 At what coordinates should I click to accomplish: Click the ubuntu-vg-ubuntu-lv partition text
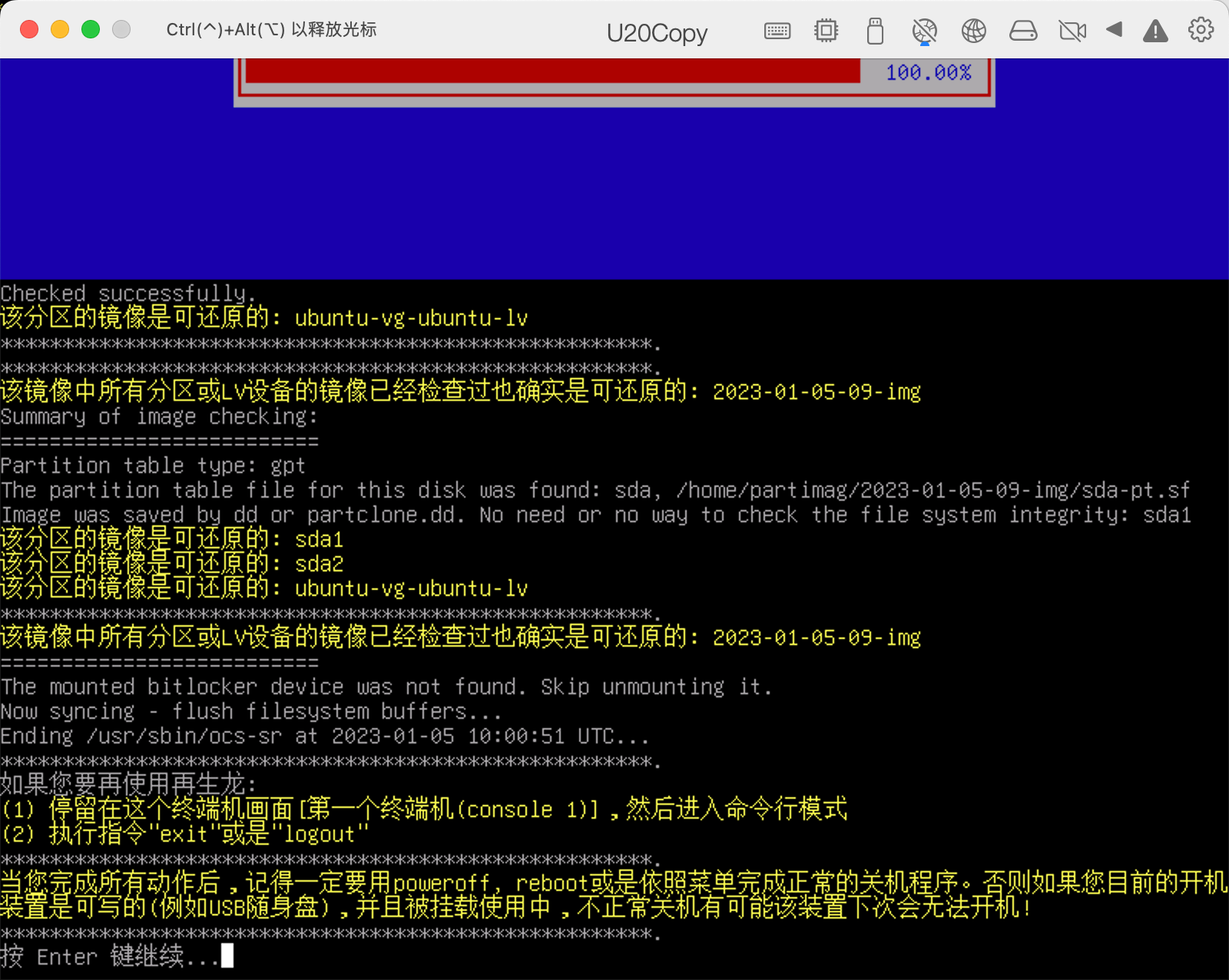[412, 317]
